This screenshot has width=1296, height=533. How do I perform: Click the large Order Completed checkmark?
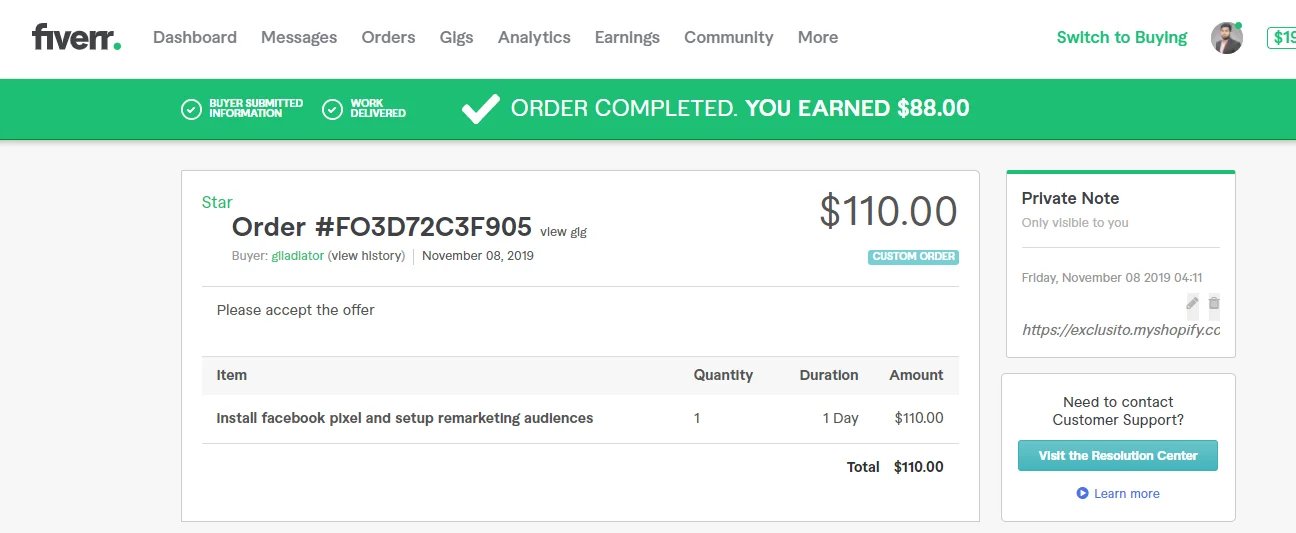tap(480, 109)
